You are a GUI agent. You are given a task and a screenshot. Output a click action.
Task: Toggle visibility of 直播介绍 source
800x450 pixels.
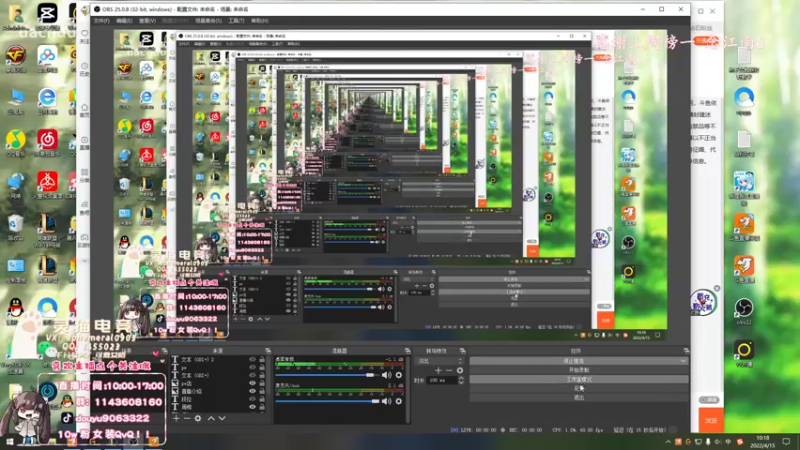pyautogui.click(x=252, y=391)
